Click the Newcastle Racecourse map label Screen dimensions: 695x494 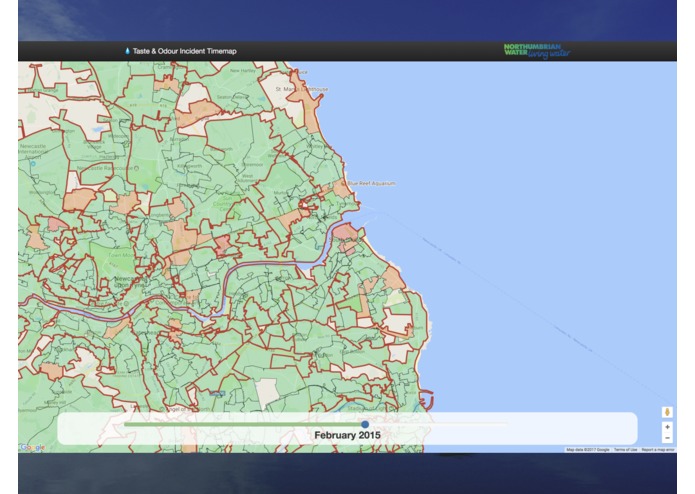(105, 168)
